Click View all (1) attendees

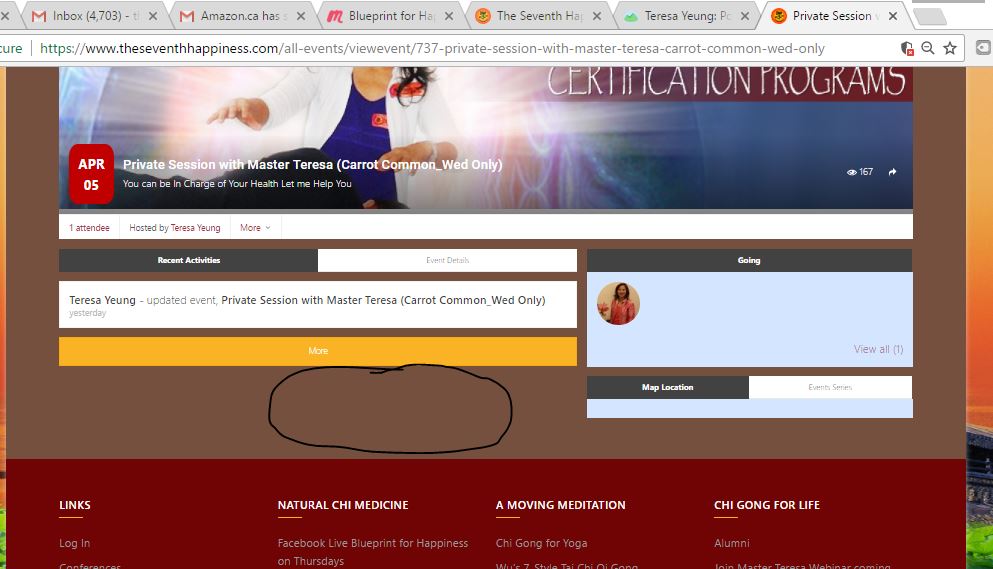point(878,349)
